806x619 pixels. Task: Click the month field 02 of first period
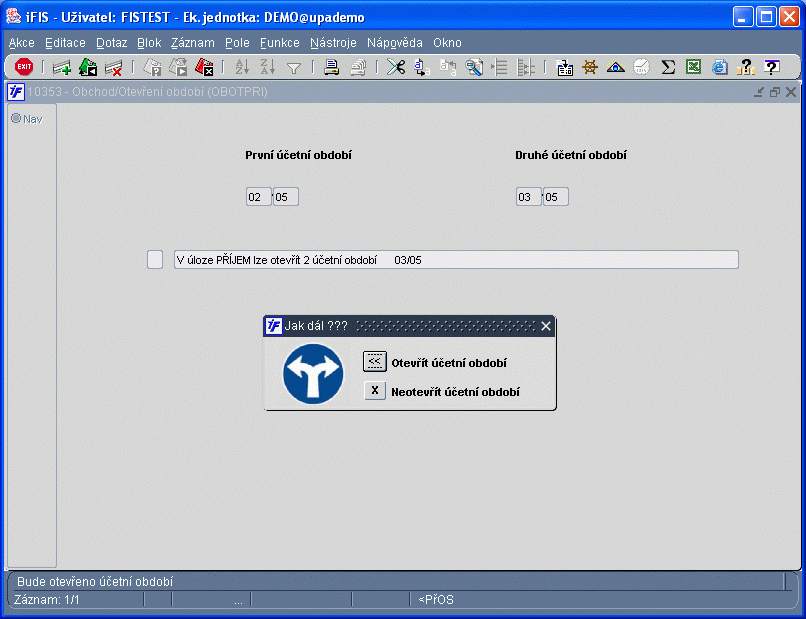click(x=259, y=197)
